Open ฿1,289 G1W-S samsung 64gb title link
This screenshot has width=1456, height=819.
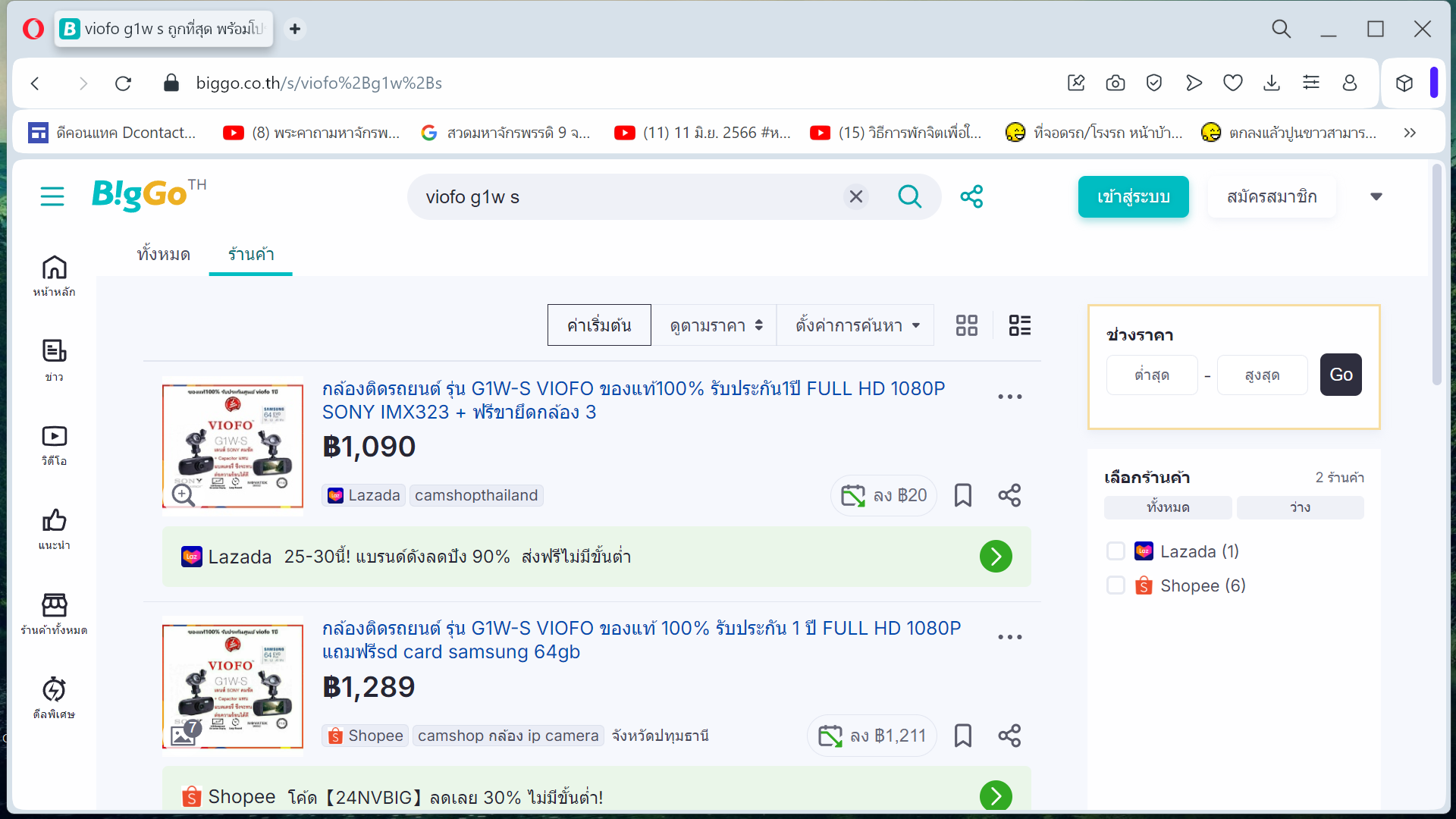click(x=641, y=640)
